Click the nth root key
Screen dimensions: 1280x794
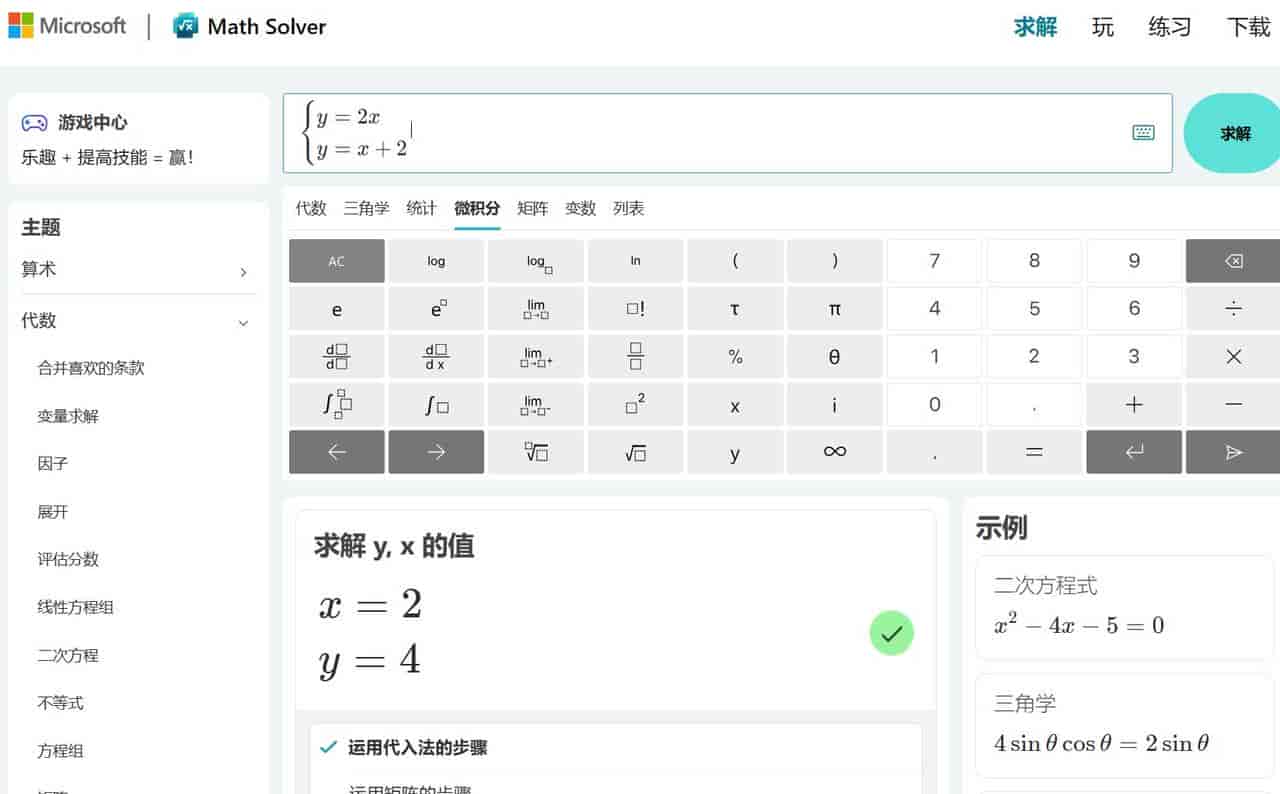point(536,452)
